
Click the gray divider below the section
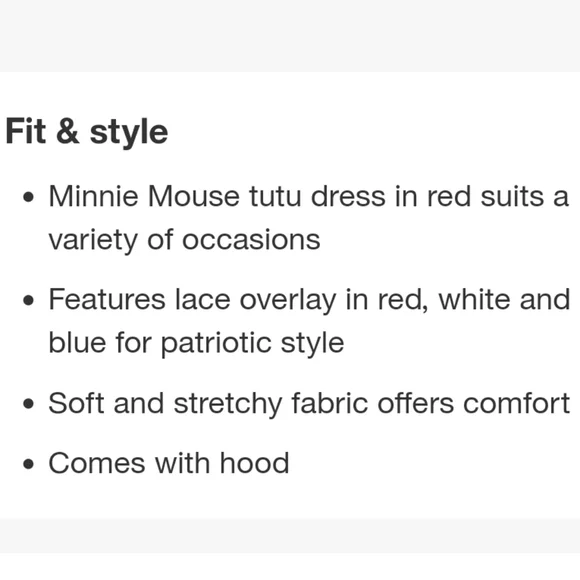[x=290, y=536]
